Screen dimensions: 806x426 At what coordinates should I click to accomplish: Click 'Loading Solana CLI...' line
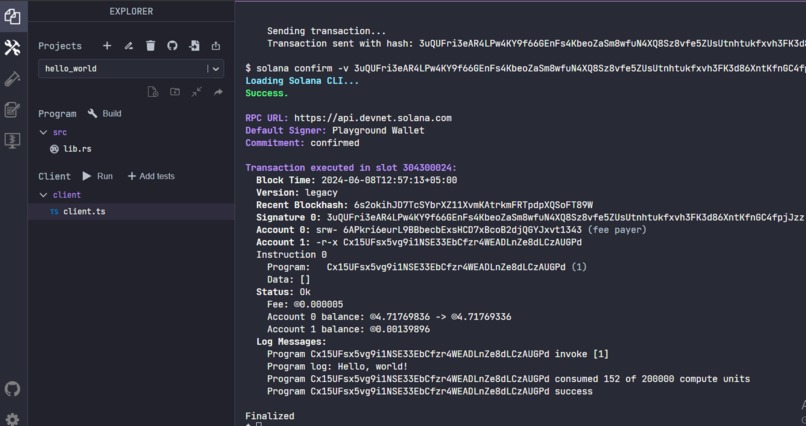click(302, 81)
